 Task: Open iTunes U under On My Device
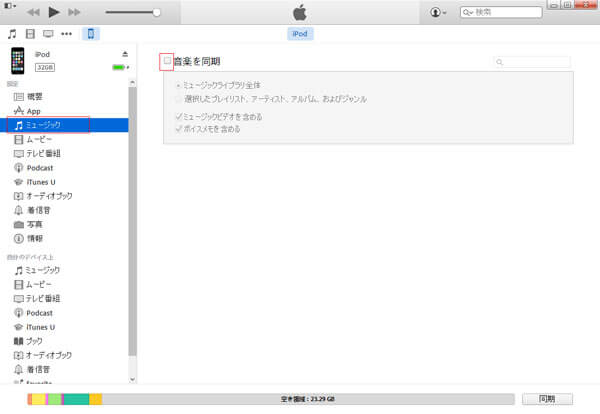click(x=34, y=327)
